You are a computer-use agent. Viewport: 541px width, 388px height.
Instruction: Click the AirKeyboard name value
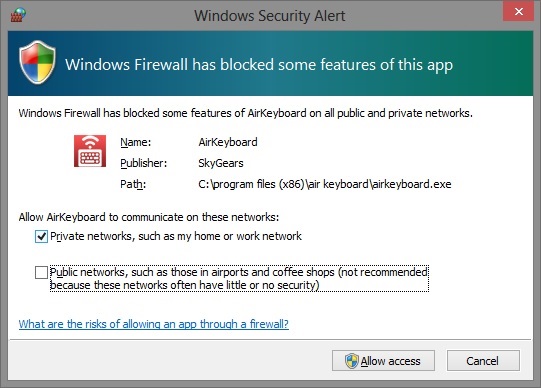coord(228,142)
